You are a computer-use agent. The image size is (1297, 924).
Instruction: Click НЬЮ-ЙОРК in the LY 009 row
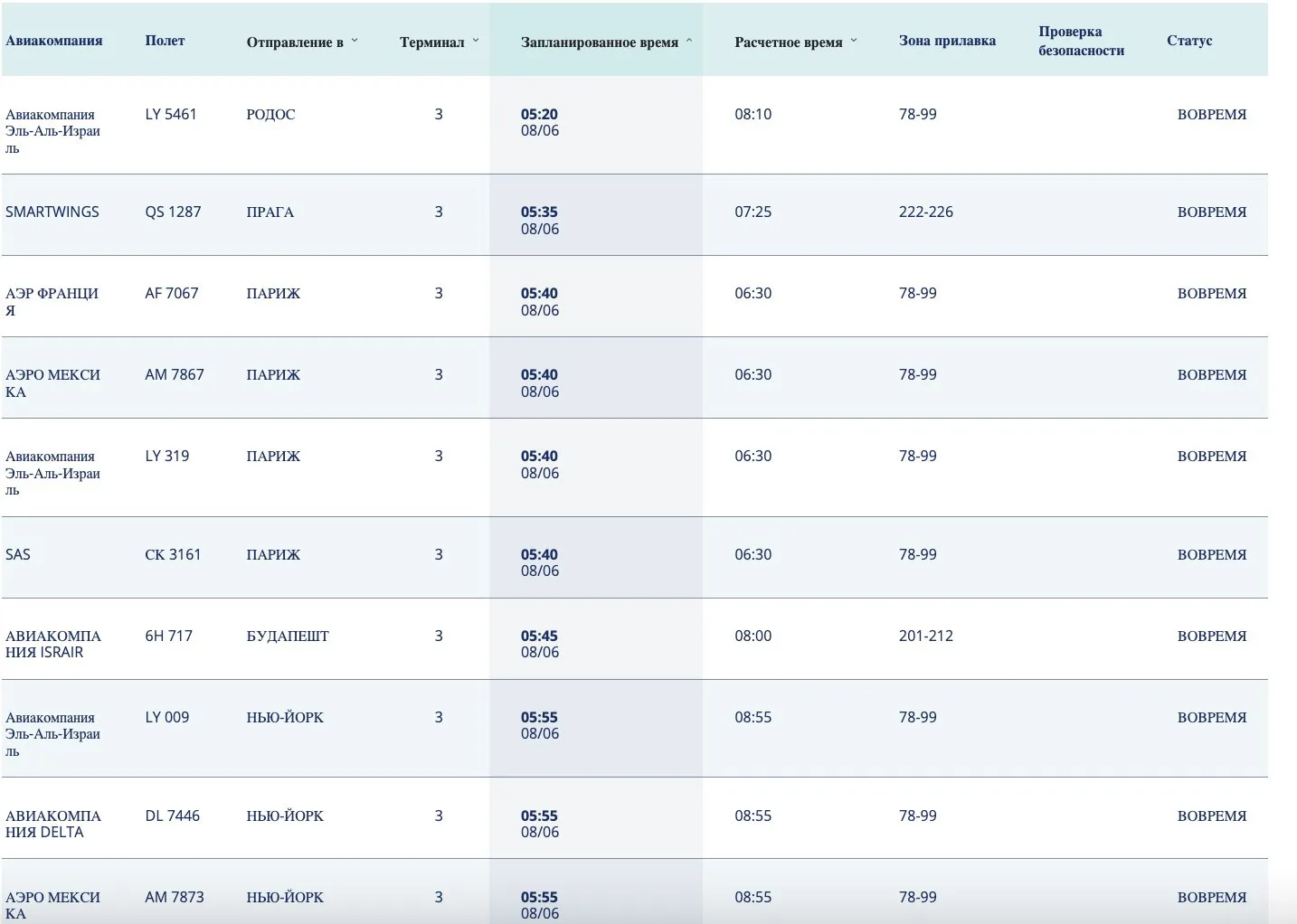(x=285, y=717)
